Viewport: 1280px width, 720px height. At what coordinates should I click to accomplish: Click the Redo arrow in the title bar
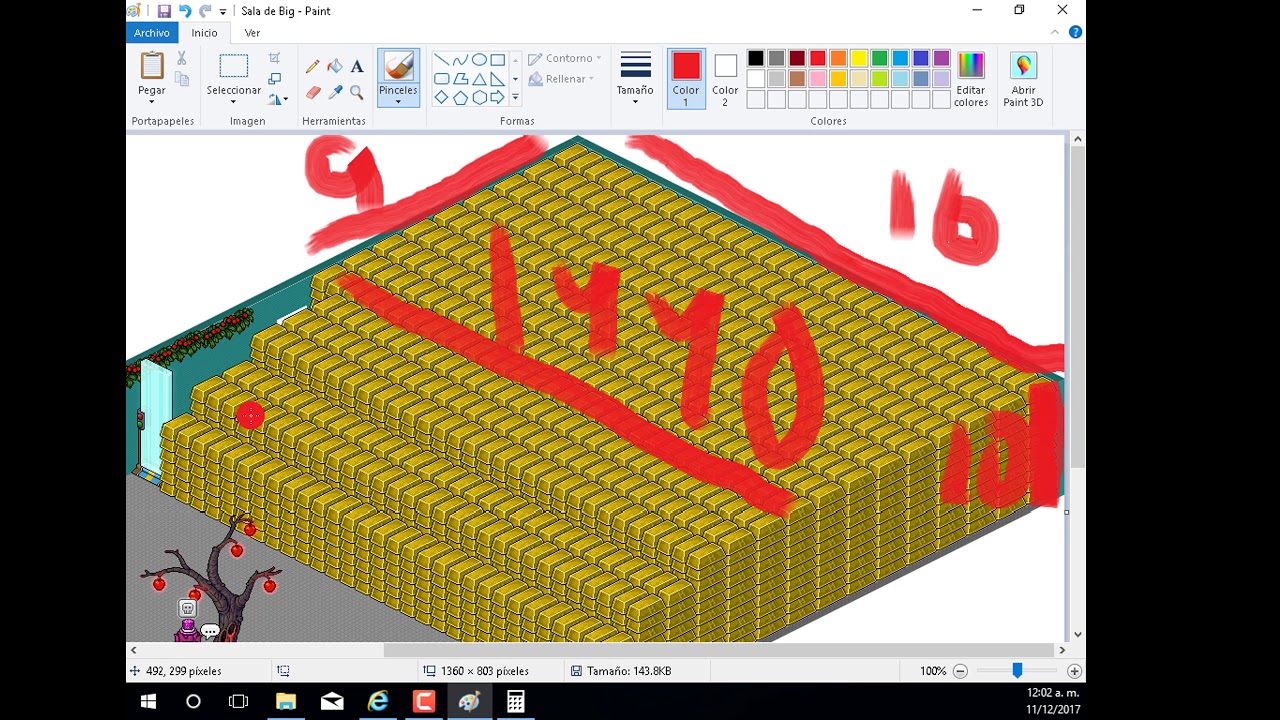point(205,11)
